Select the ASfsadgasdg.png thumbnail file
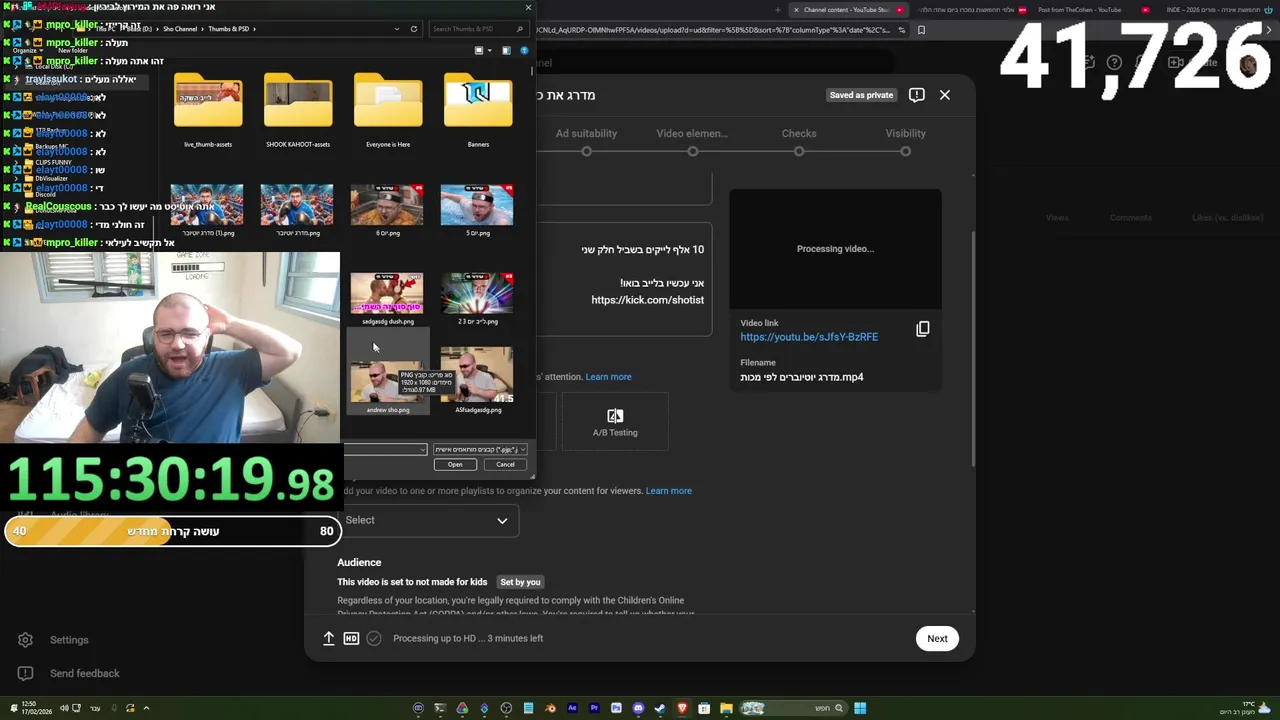The width and height of the screenshot is (1280, 720). (x=478, y=380)
